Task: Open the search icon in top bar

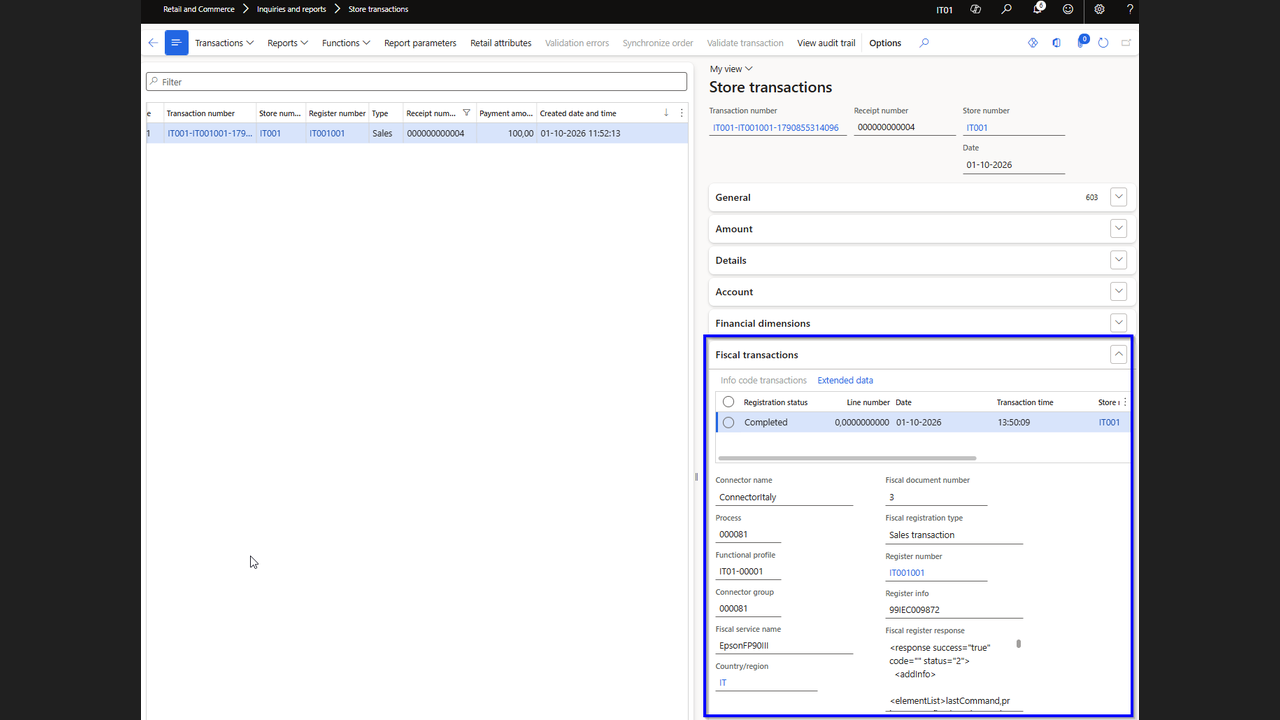Action: (1007, 9)
